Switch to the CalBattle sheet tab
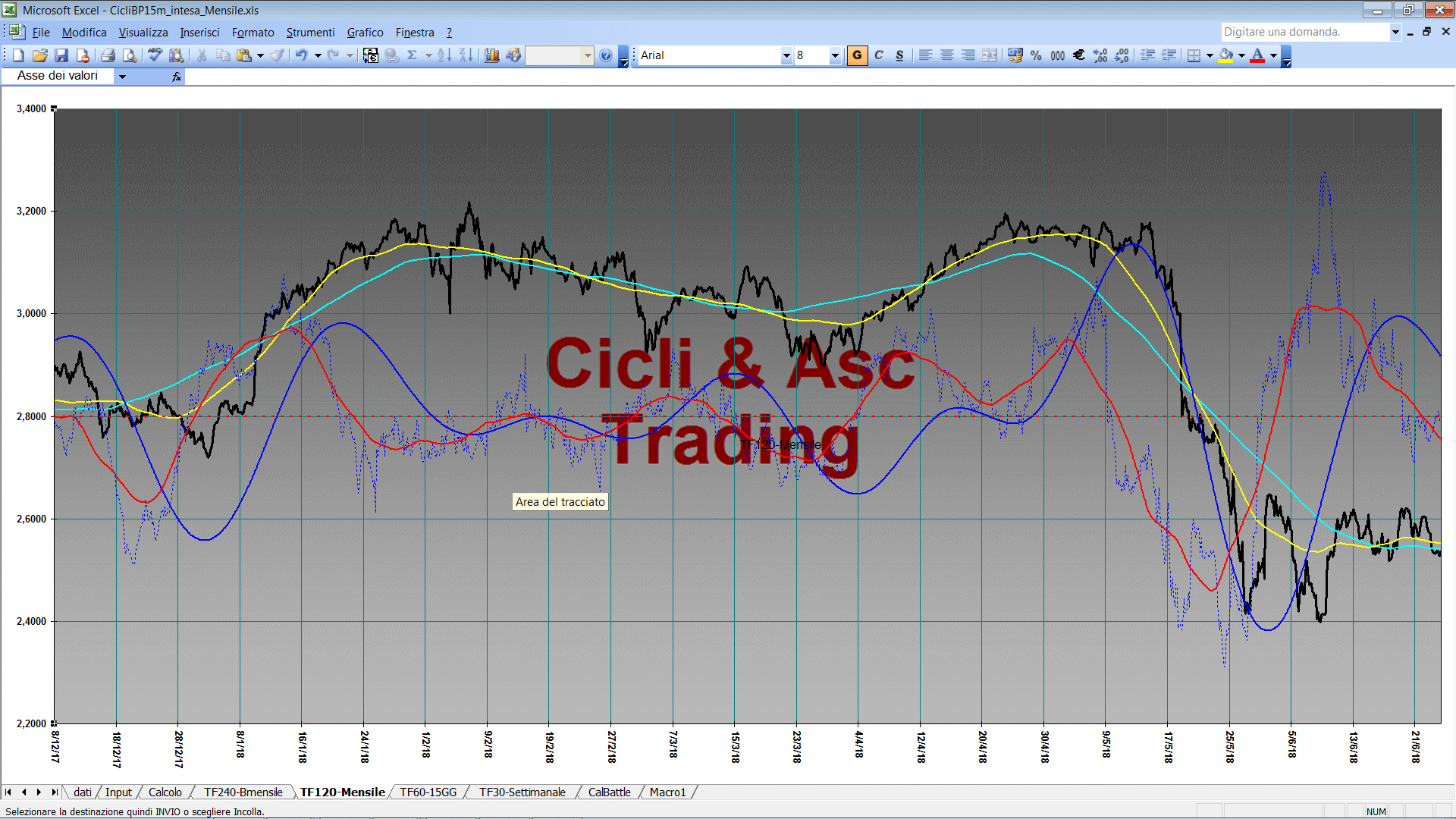Screen dimensions: 1456x819 point(609,792)
